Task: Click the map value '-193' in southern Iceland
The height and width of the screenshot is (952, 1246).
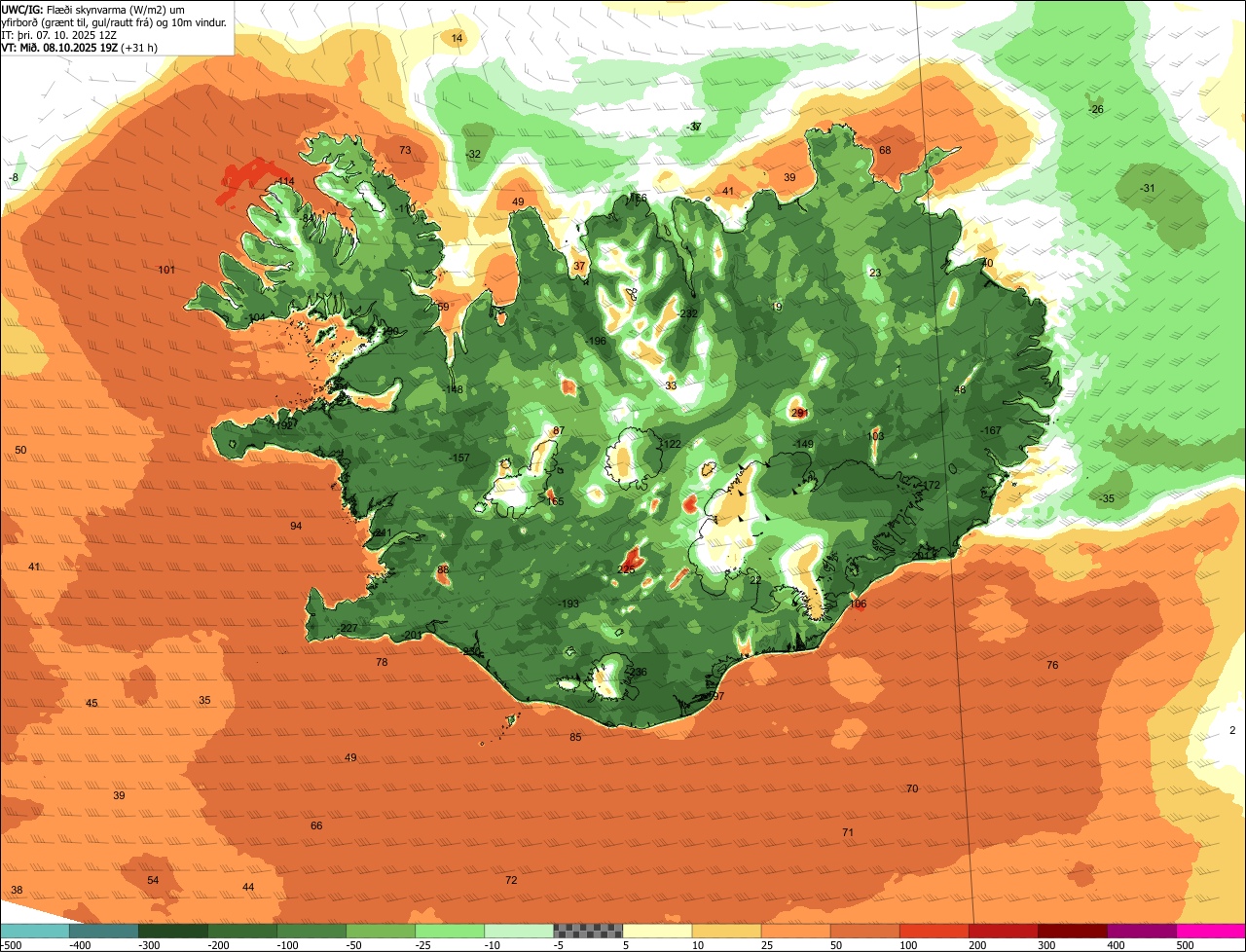Action: tap(568, 604)
